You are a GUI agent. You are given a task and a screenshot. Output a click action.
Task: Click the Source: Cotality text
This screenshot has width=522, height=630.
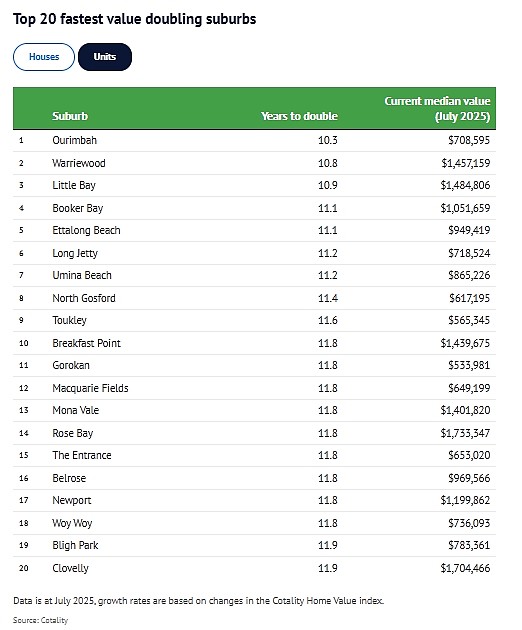coord(41,620)
